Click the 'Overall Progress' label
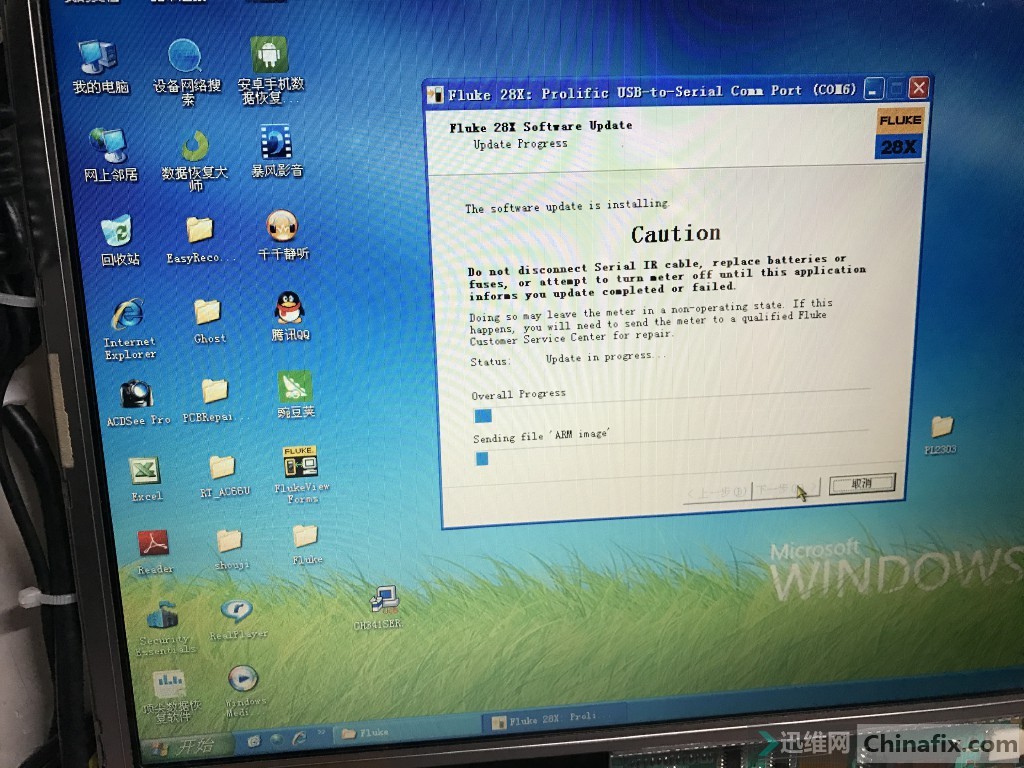This screenshot has width=1024, height=768. tap(519, 394)
